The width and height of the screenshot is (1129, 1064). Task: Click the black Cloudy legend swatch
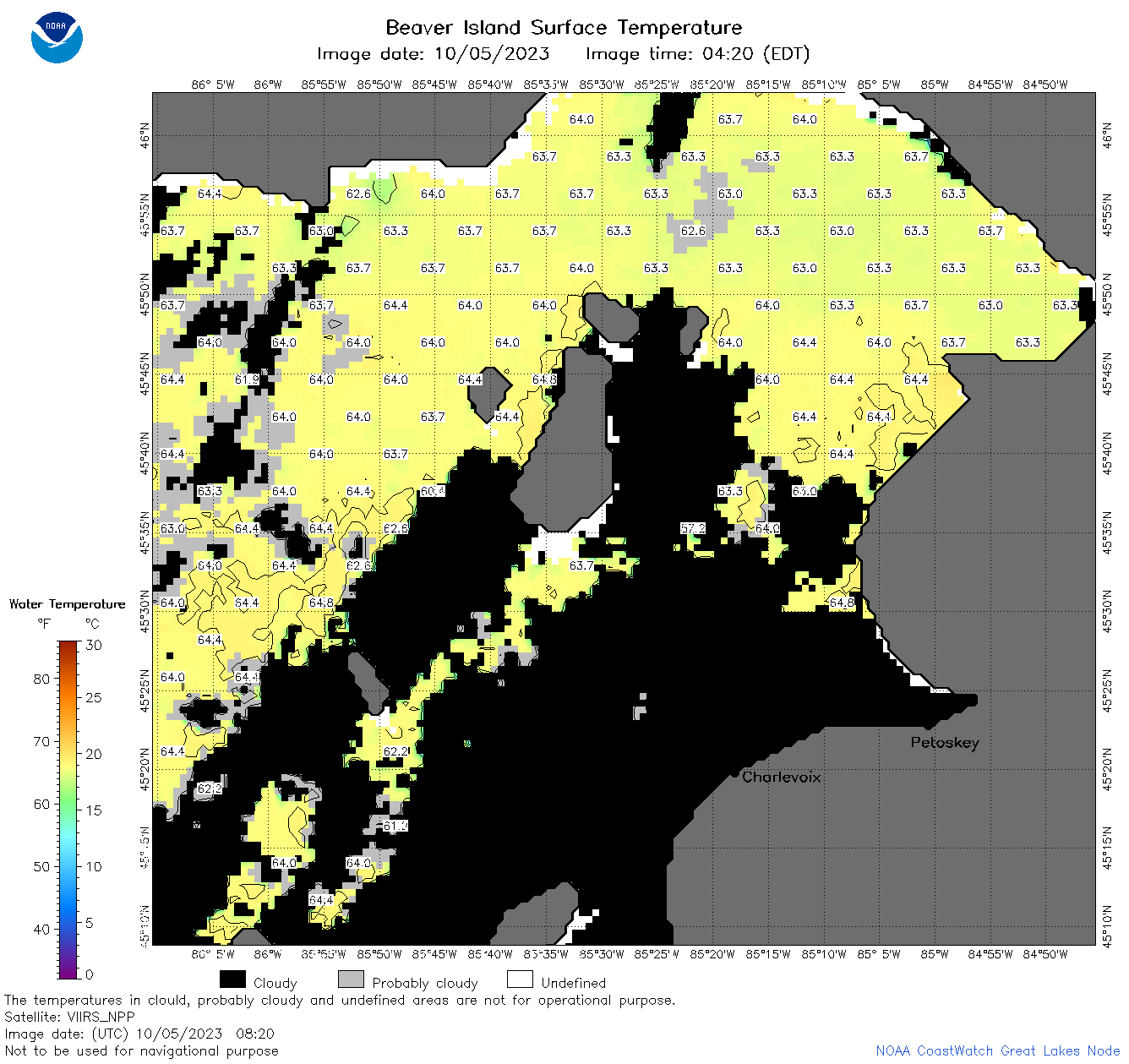(x=232, y=979)
